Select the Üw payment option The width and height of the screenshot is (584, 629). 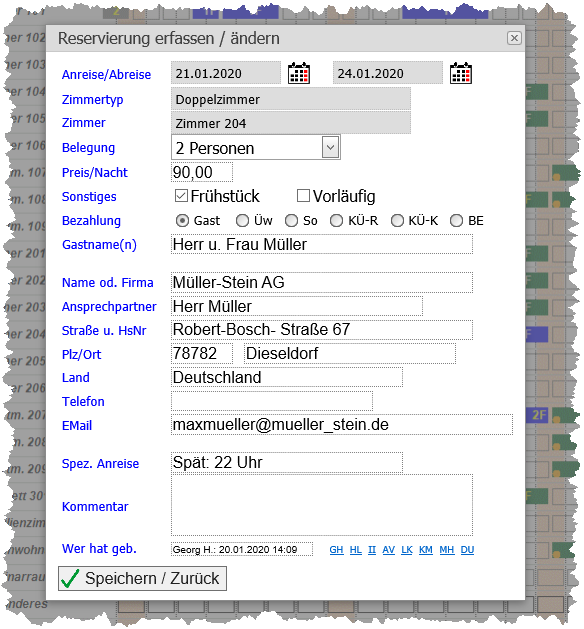click(x=242, y=221)
